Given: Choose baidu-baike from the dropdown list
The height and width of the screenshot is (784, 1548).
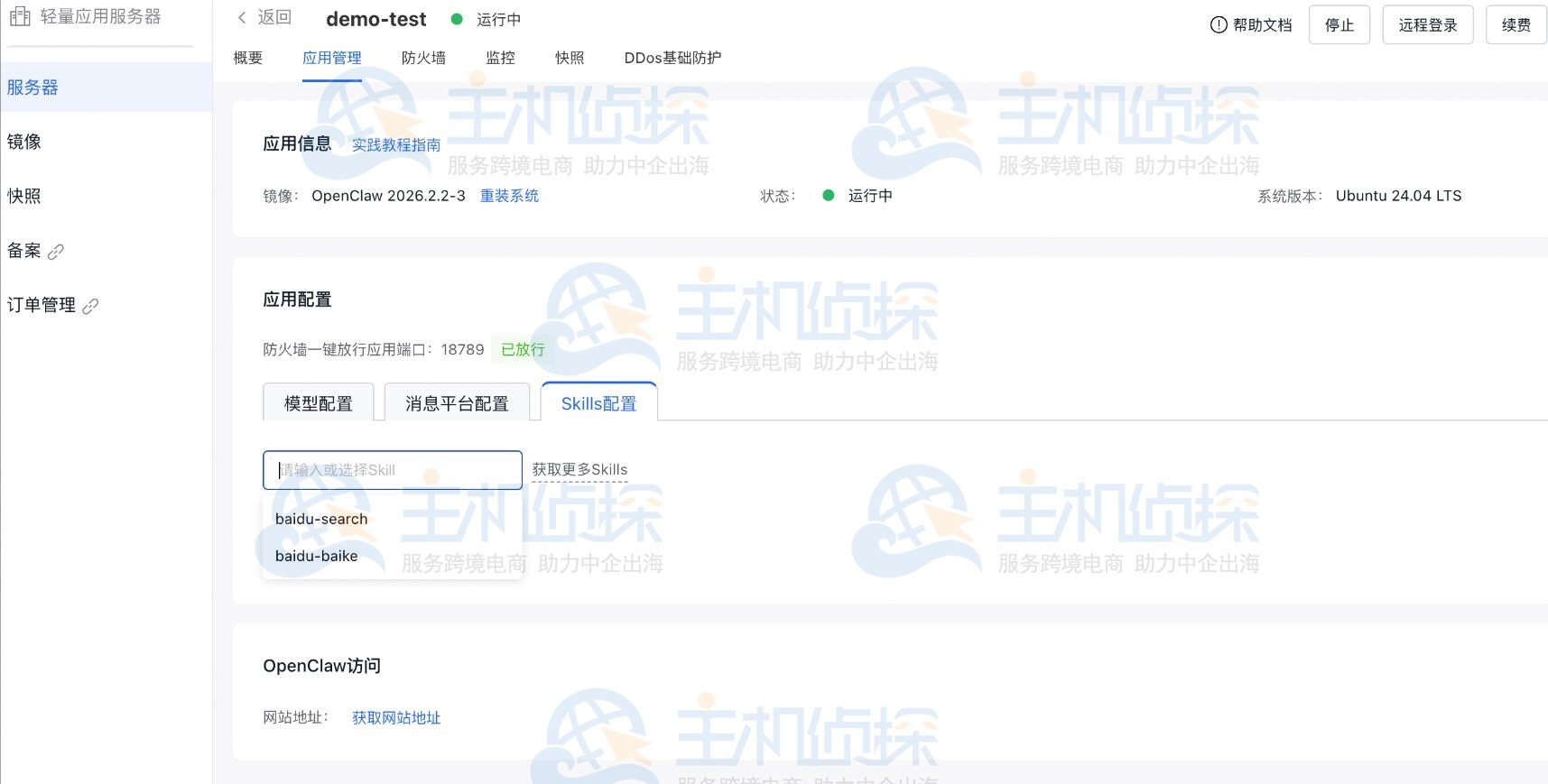Looking at the screenshot, I should pos(393,556).
